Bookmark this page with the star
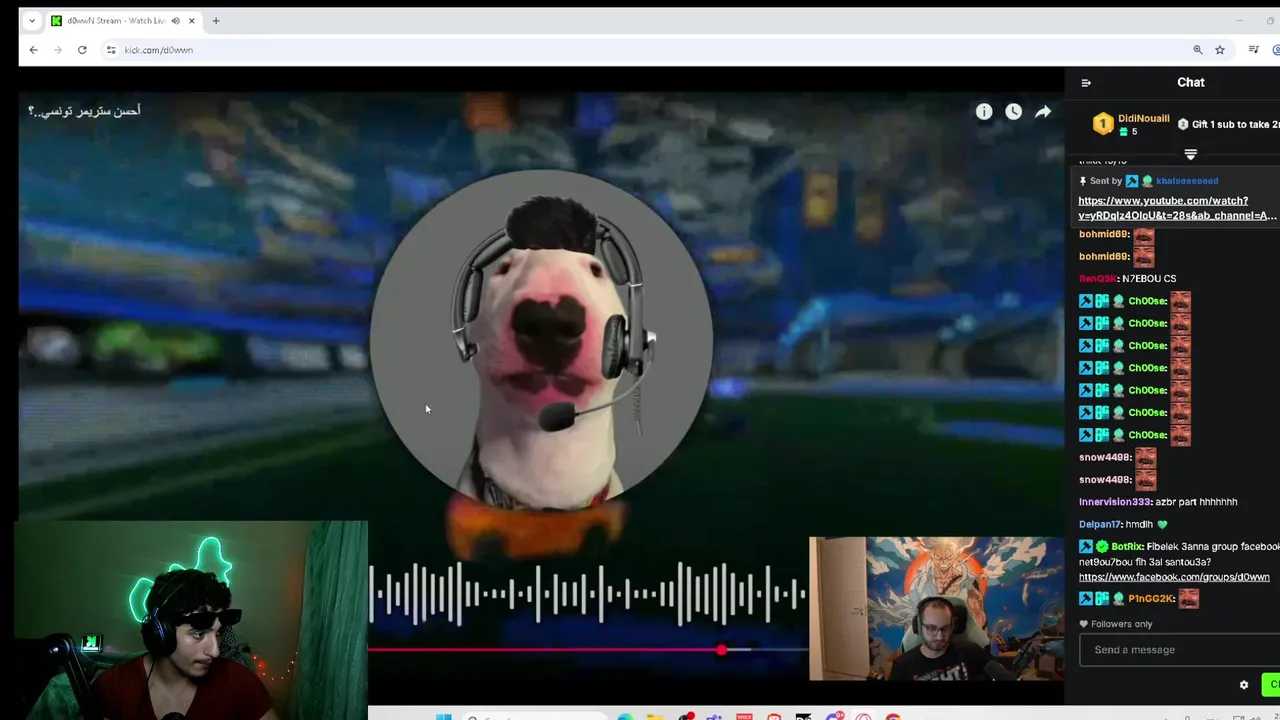The height and width of the screenshot is (720, 1280). point(1220,50)
